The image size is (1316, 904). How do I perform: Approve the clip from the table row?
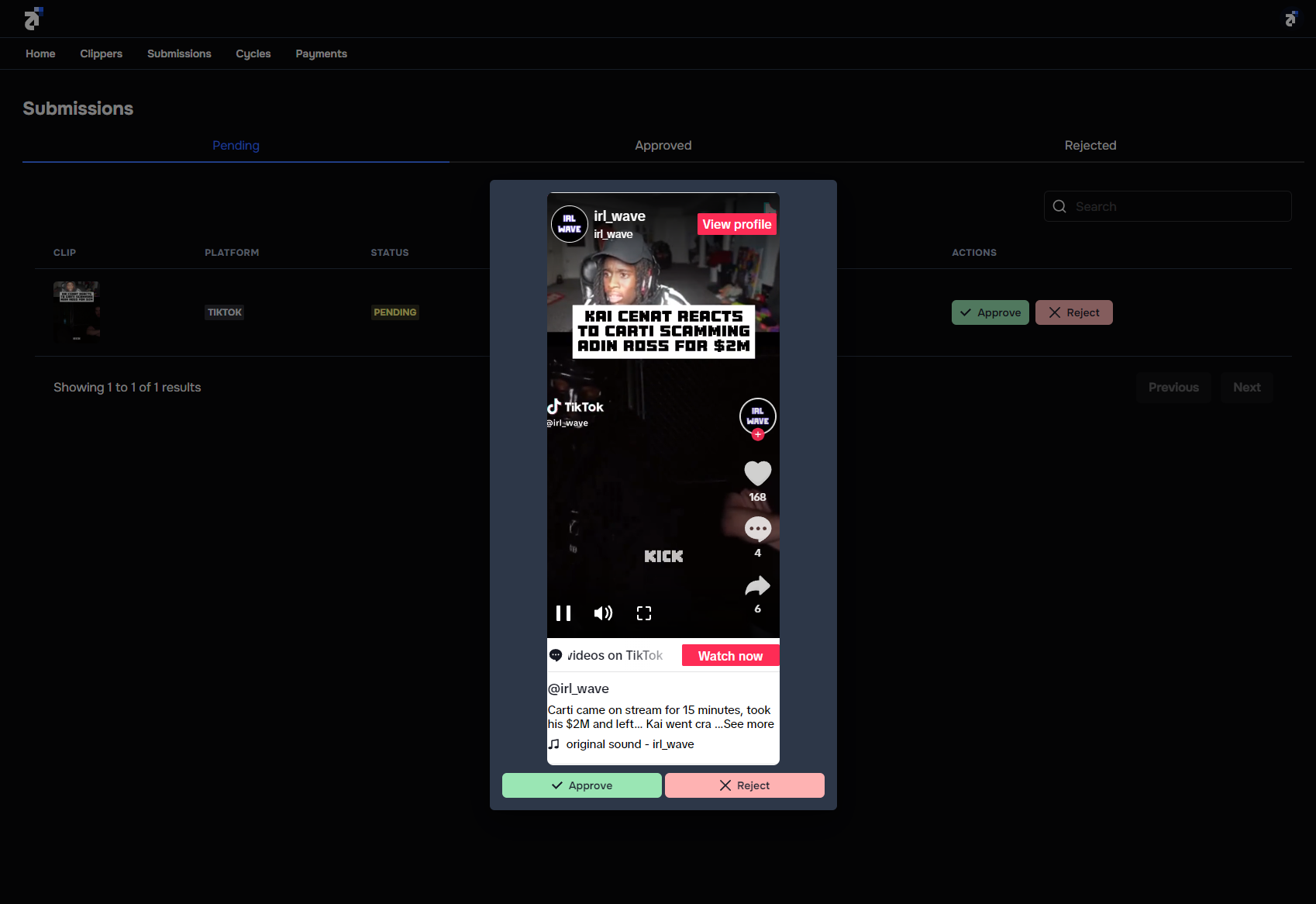tap(990, 312)
